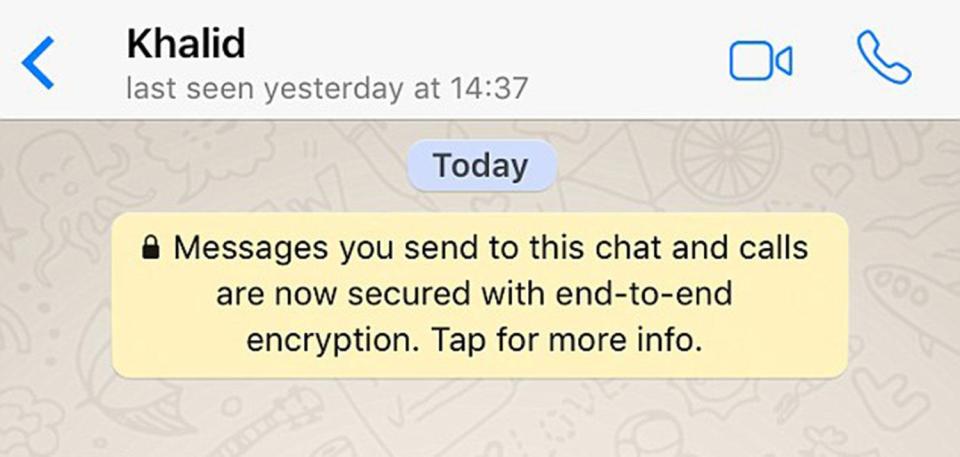This screenshot has width=960, height=457.
Task: Tap the padlock icon in the encryption notice
Action: [151, 248]
